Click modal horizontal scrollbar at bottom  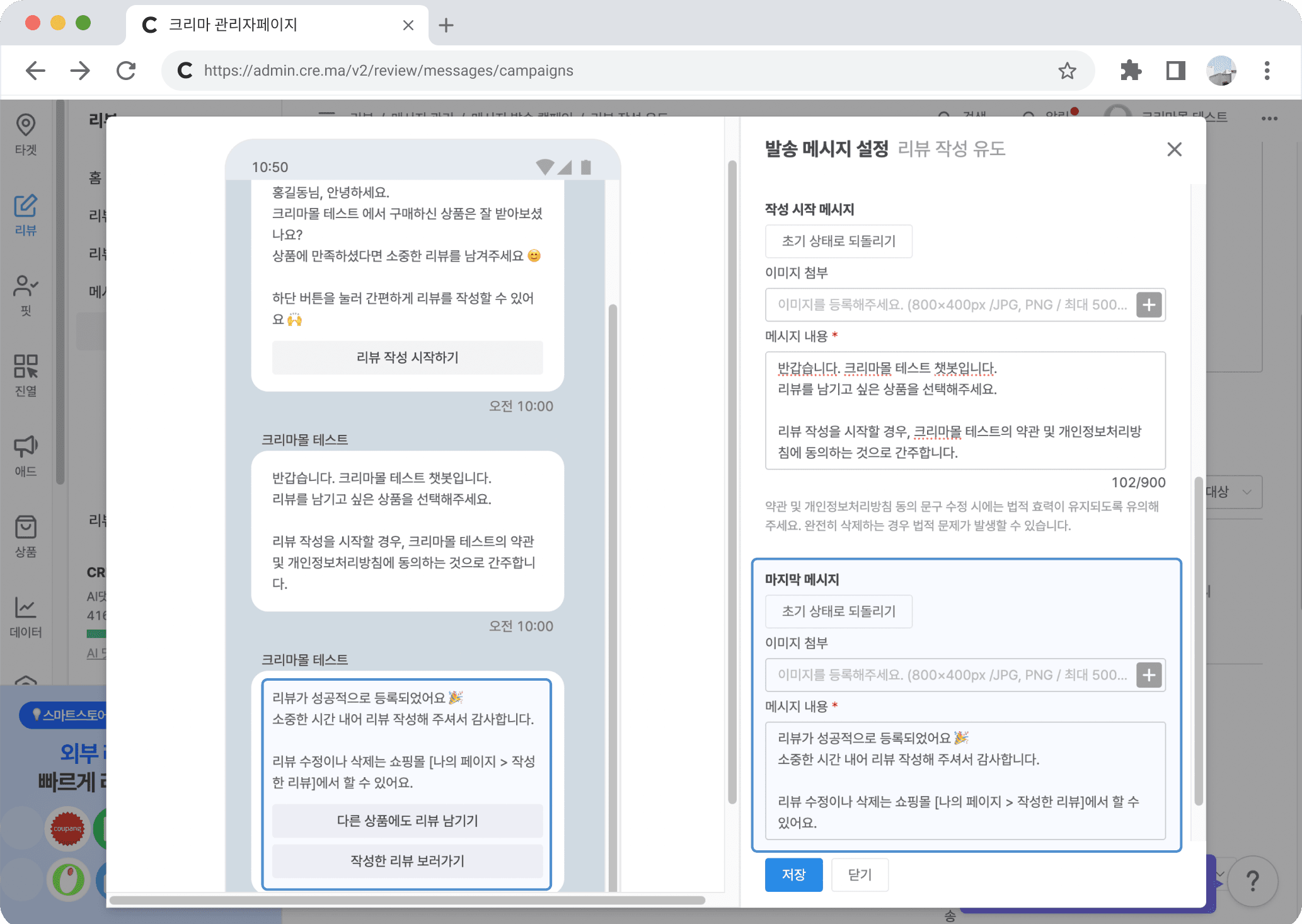pyautogui.click(x=407, y=900)
